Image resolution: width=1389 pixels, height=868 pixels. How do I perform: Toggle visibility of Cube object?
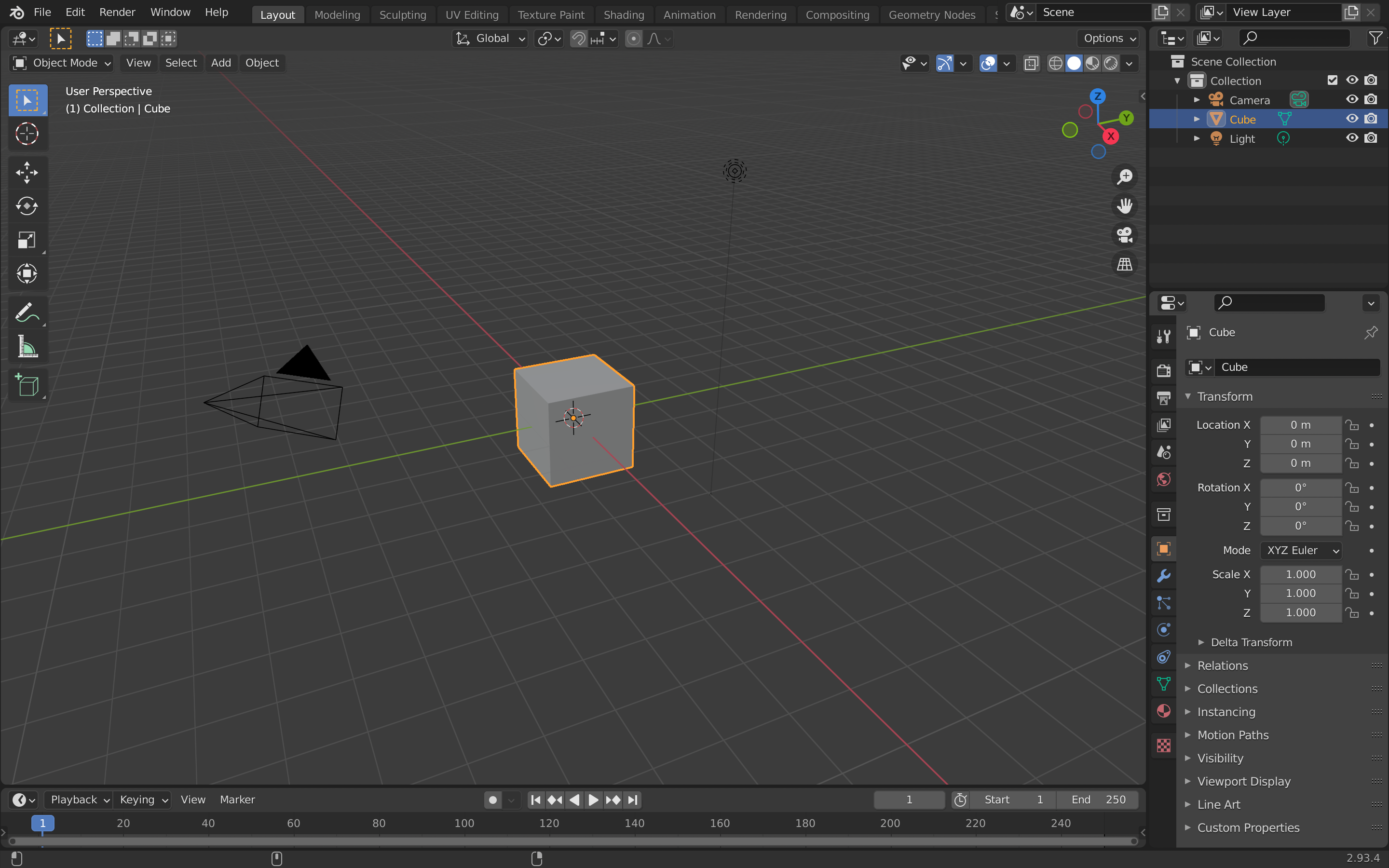click(x=1352, y=118)
